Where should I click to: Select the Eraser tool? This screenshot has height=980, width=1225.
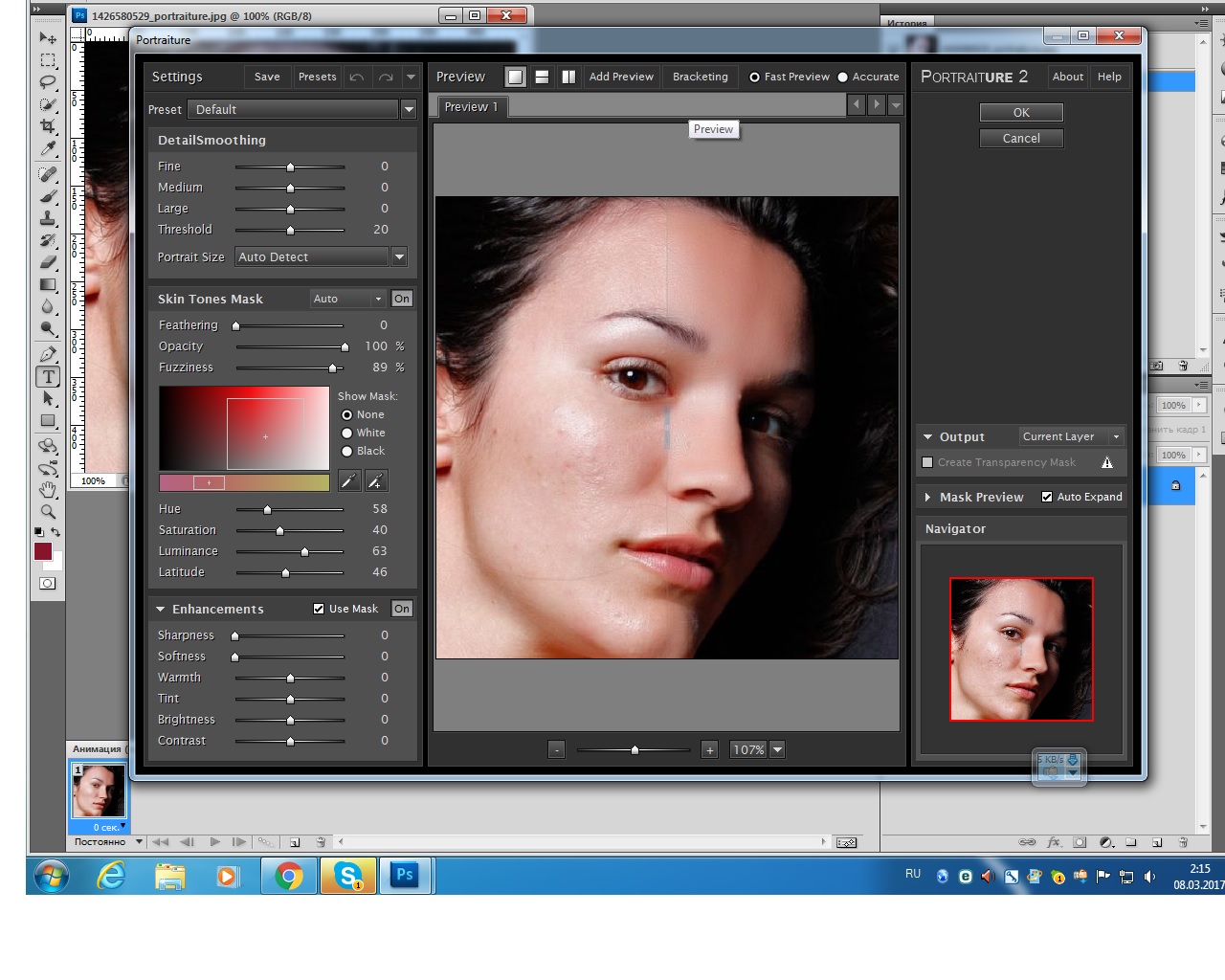click(x=47, y=262)
